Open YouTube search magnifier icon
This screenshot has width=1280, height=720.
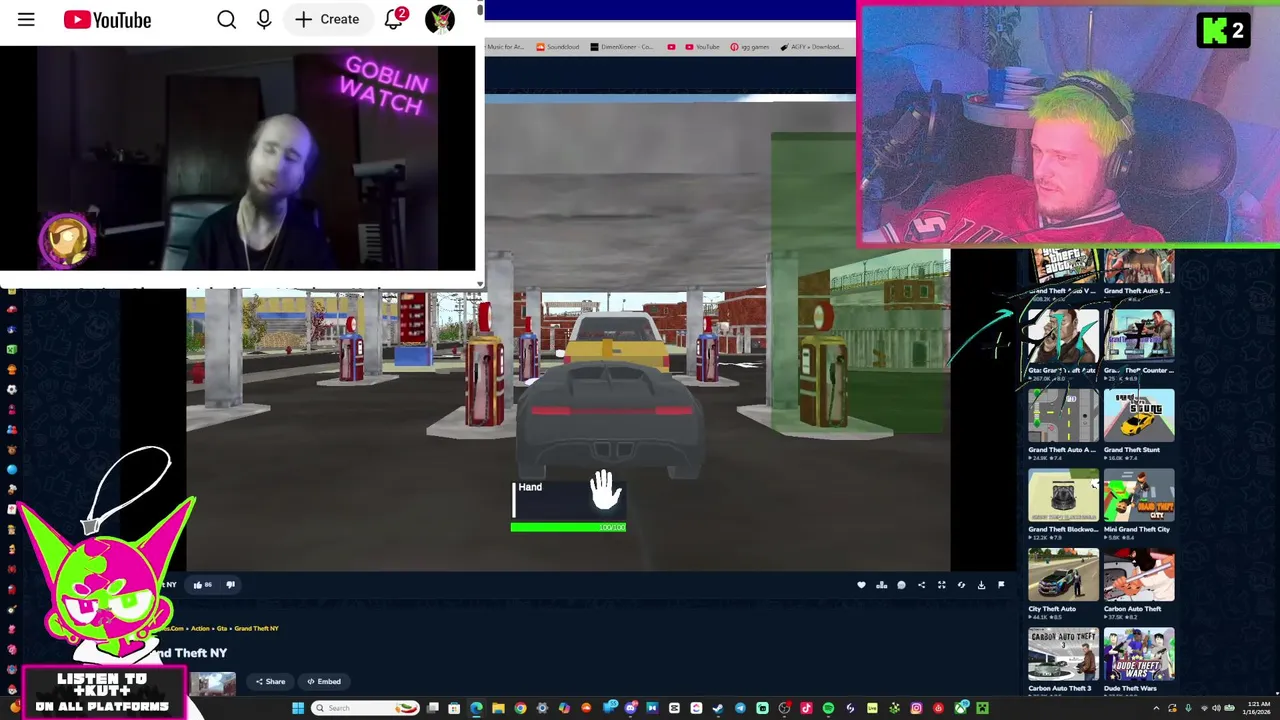(x=227, y=20)
